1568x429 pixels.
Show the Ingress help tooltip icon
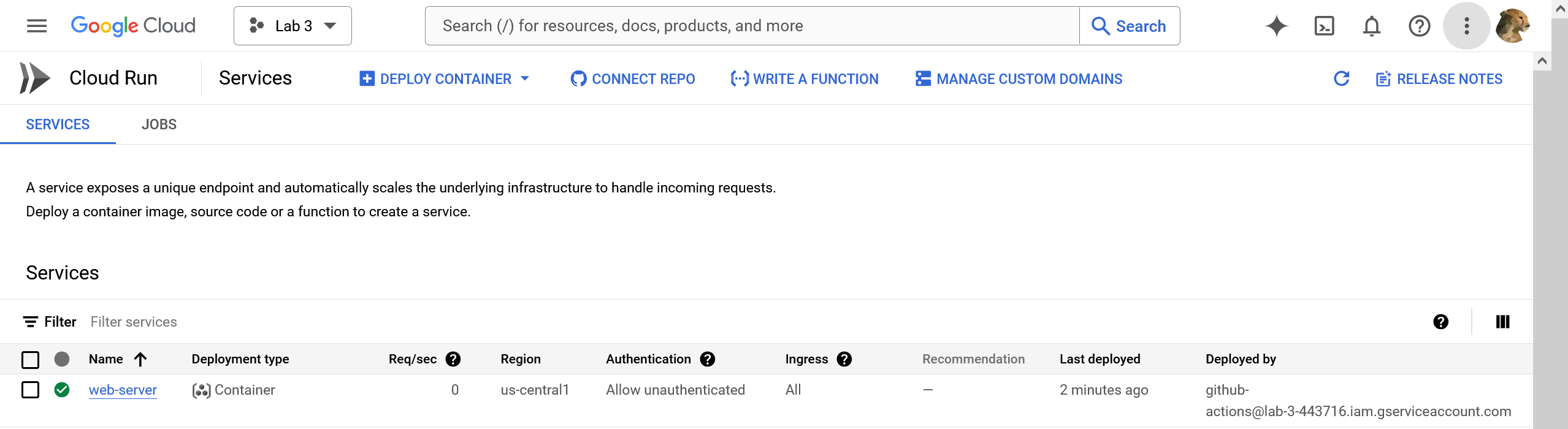click(x=844, y=359)
